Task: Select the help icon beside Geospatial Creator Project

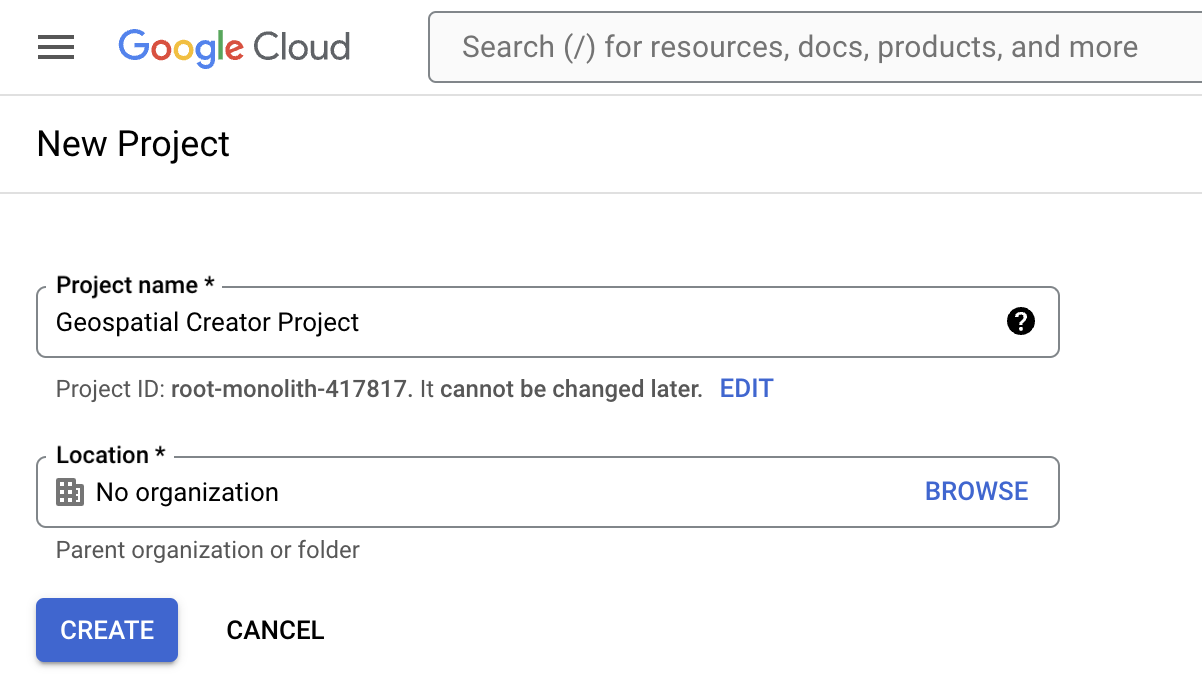Action: 1020,322
